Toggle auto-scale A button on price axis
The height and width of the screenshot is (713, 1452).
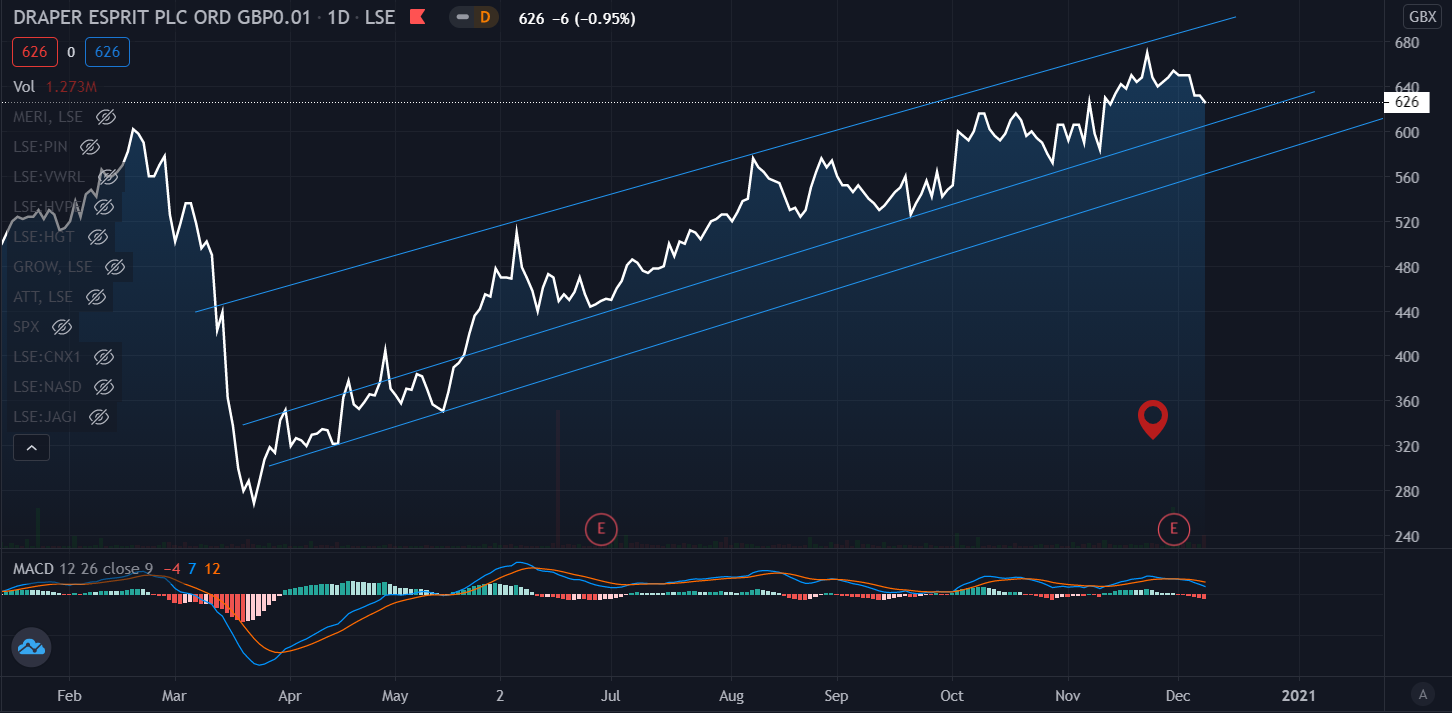tap(1422, 693)
